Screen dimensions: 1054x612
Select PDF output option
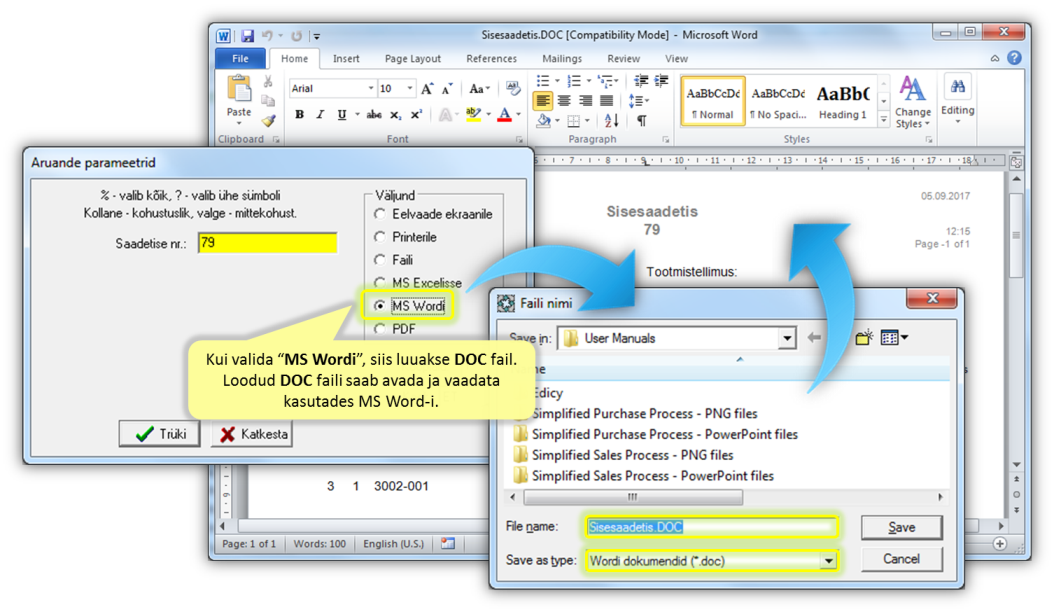coord(380,329)
